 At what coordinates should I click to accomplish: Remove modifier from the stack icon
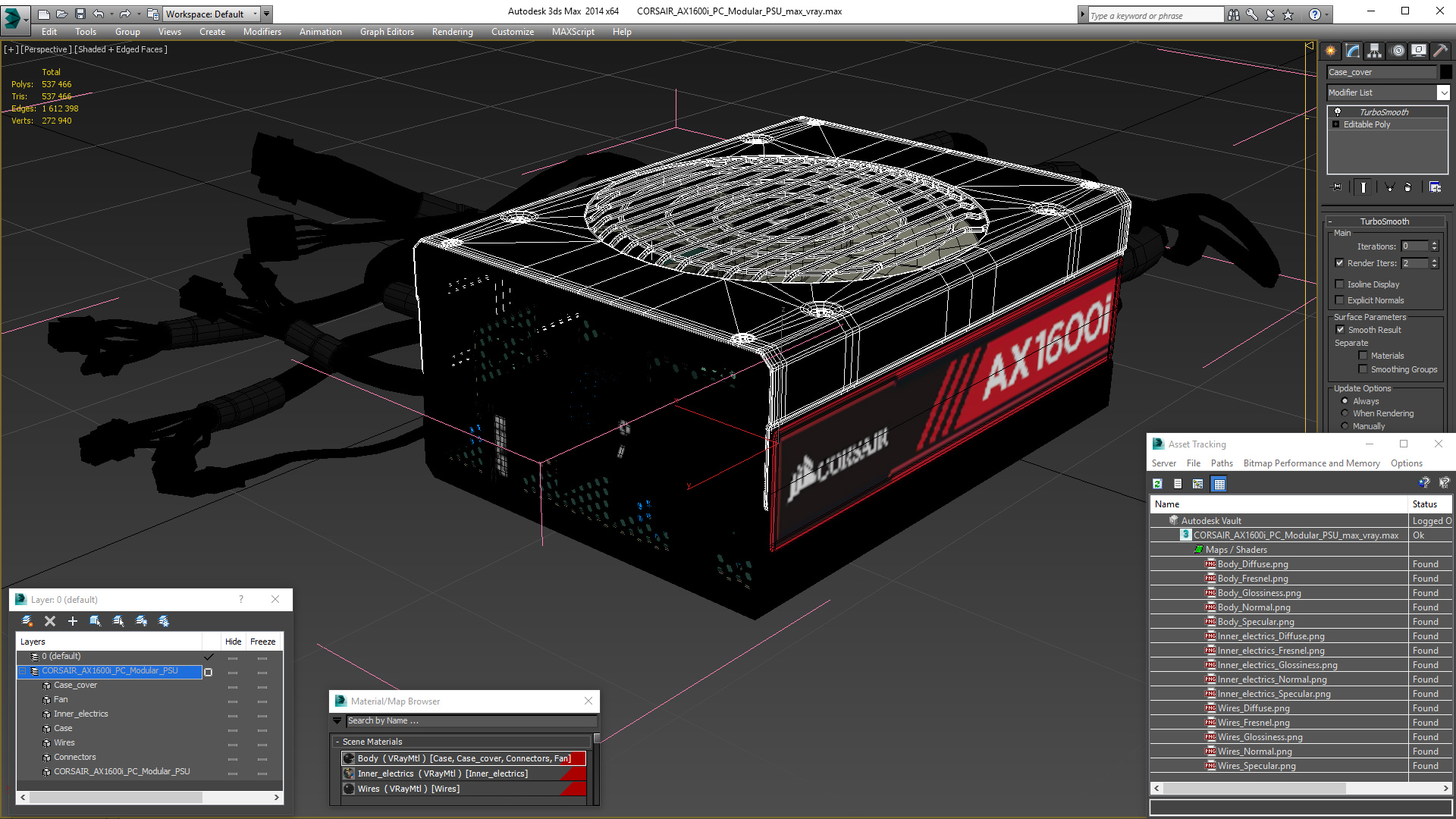coord(1408,187)
